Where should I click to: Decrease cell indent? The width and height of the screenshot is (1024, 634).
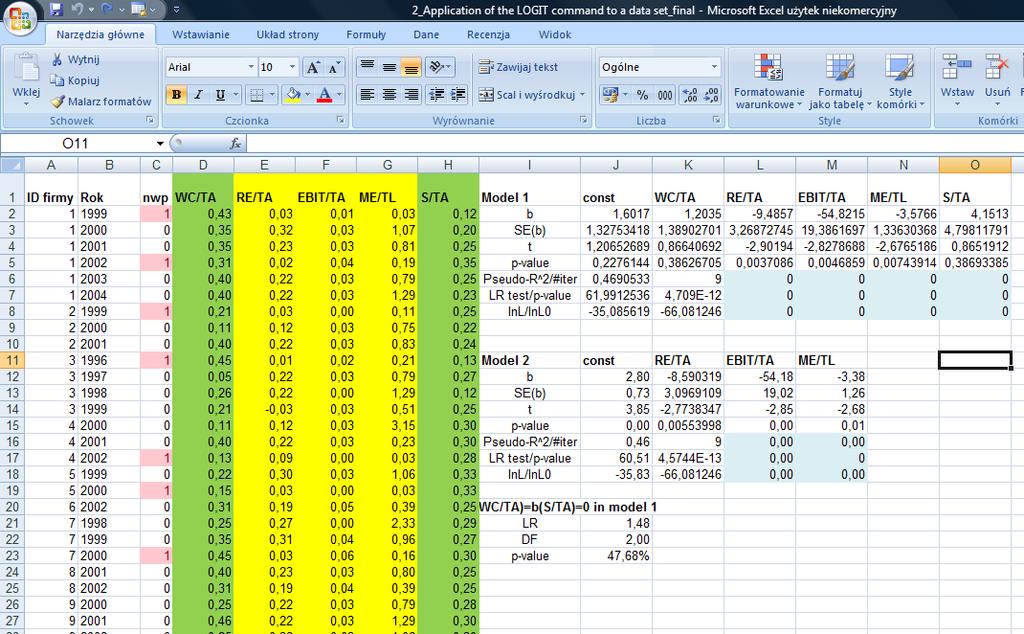coord(436,95)
